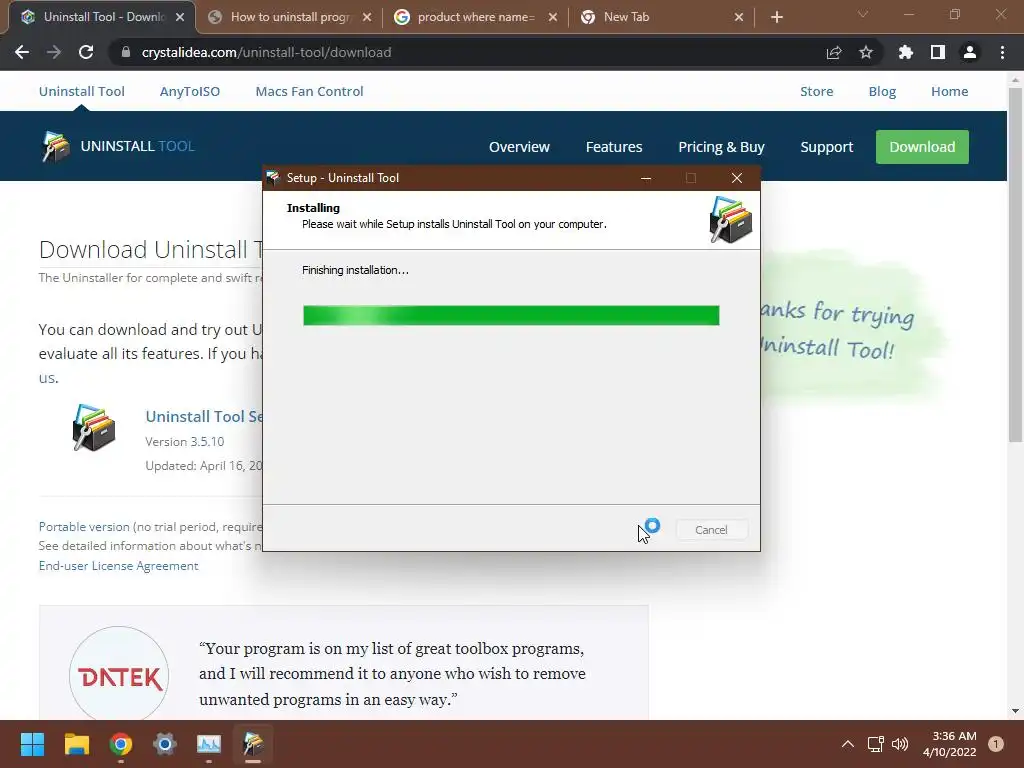Click the Chrome taskbar icon
This screenshot has width=1024, height=768.
click(x=121, y=744)
